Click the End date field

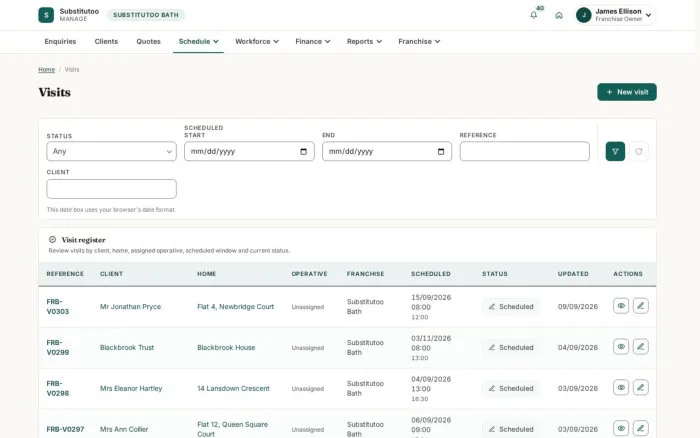tap(387, 151)
